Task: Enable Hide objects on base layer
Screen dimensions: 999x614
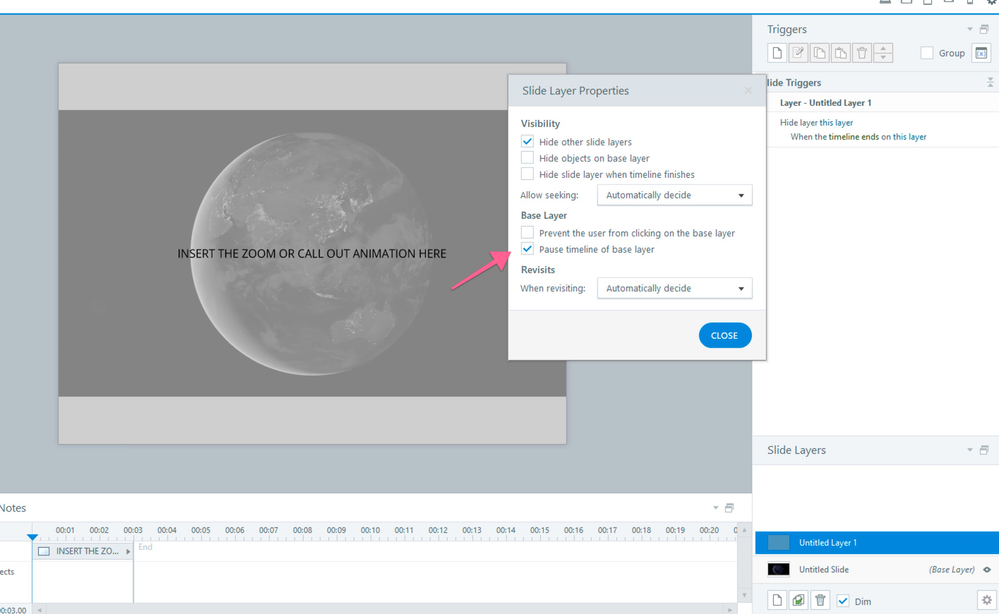Action: [x=527, y=158]
